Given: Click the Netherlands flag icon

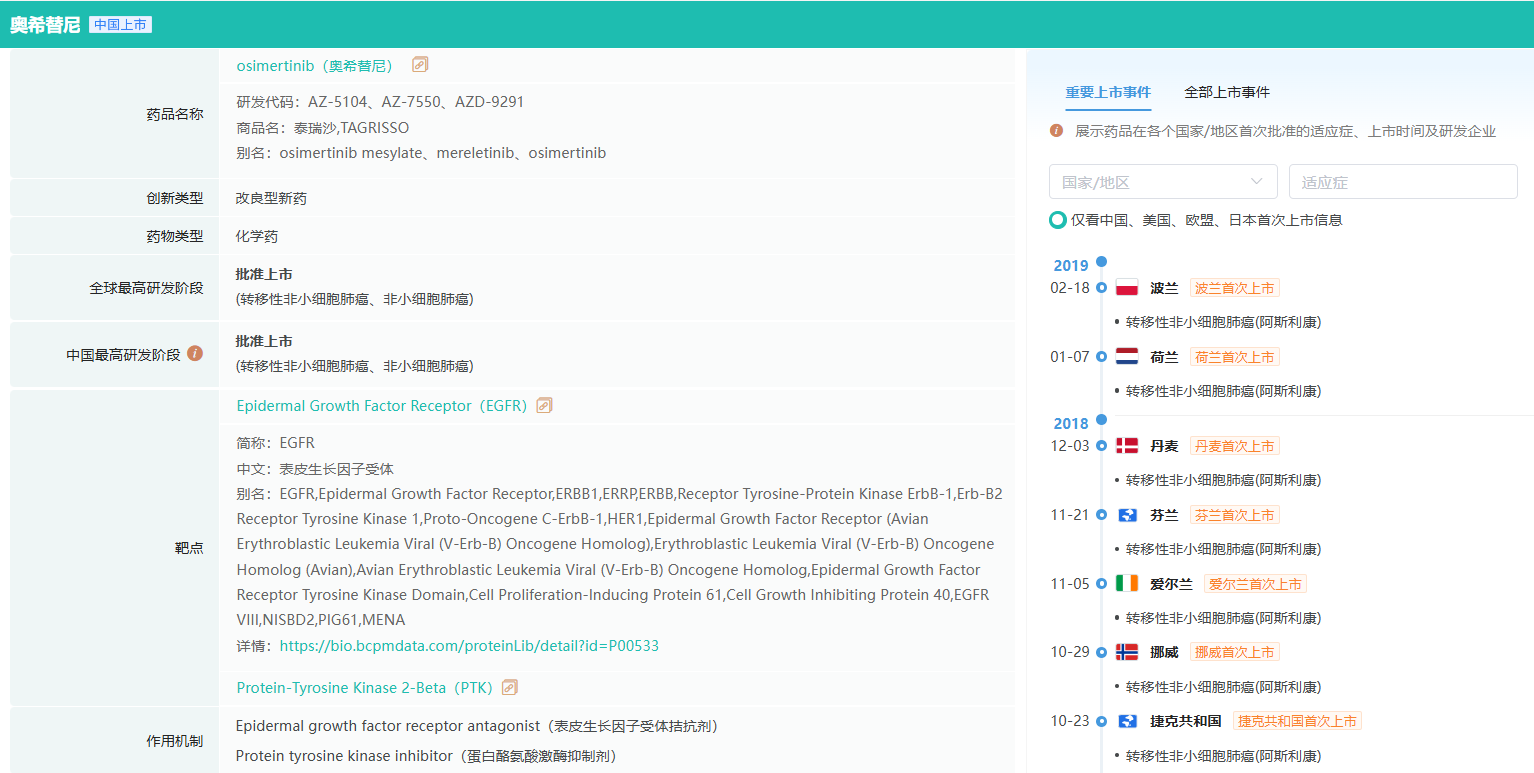Looking at the screenshot, I should click(x=1127, y=357).
